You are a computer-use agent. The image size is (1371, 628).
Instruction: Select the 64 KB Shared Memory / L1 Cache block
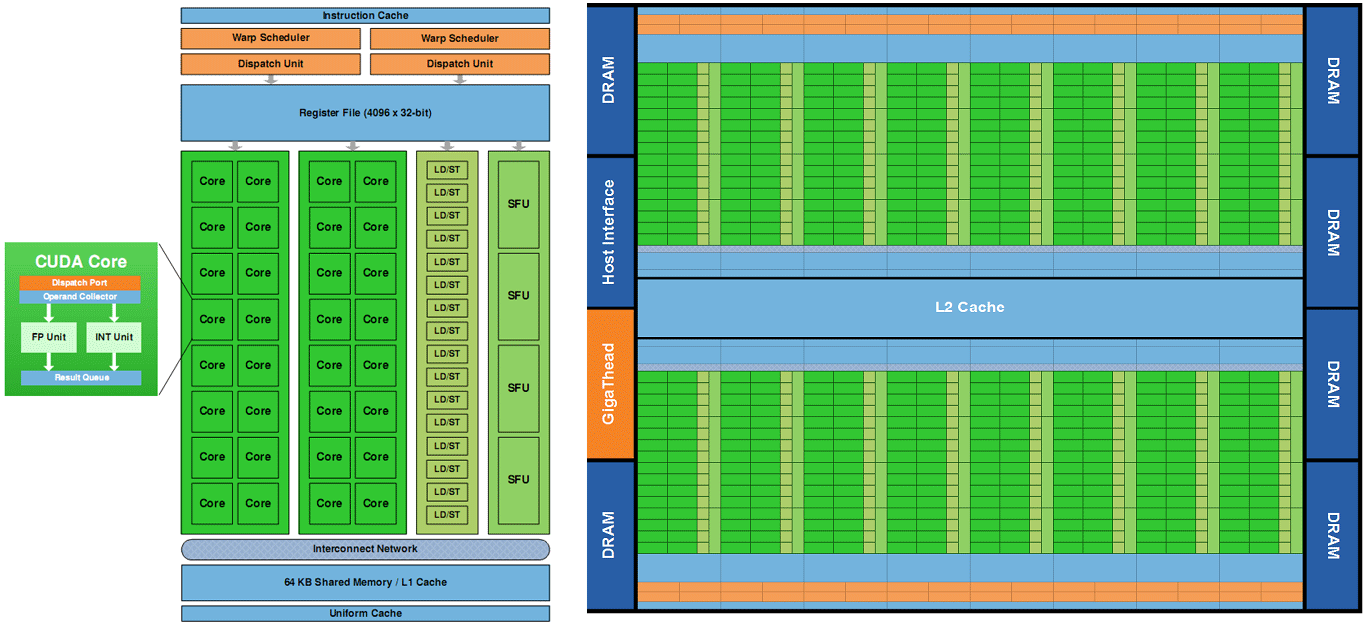[365, 582]
